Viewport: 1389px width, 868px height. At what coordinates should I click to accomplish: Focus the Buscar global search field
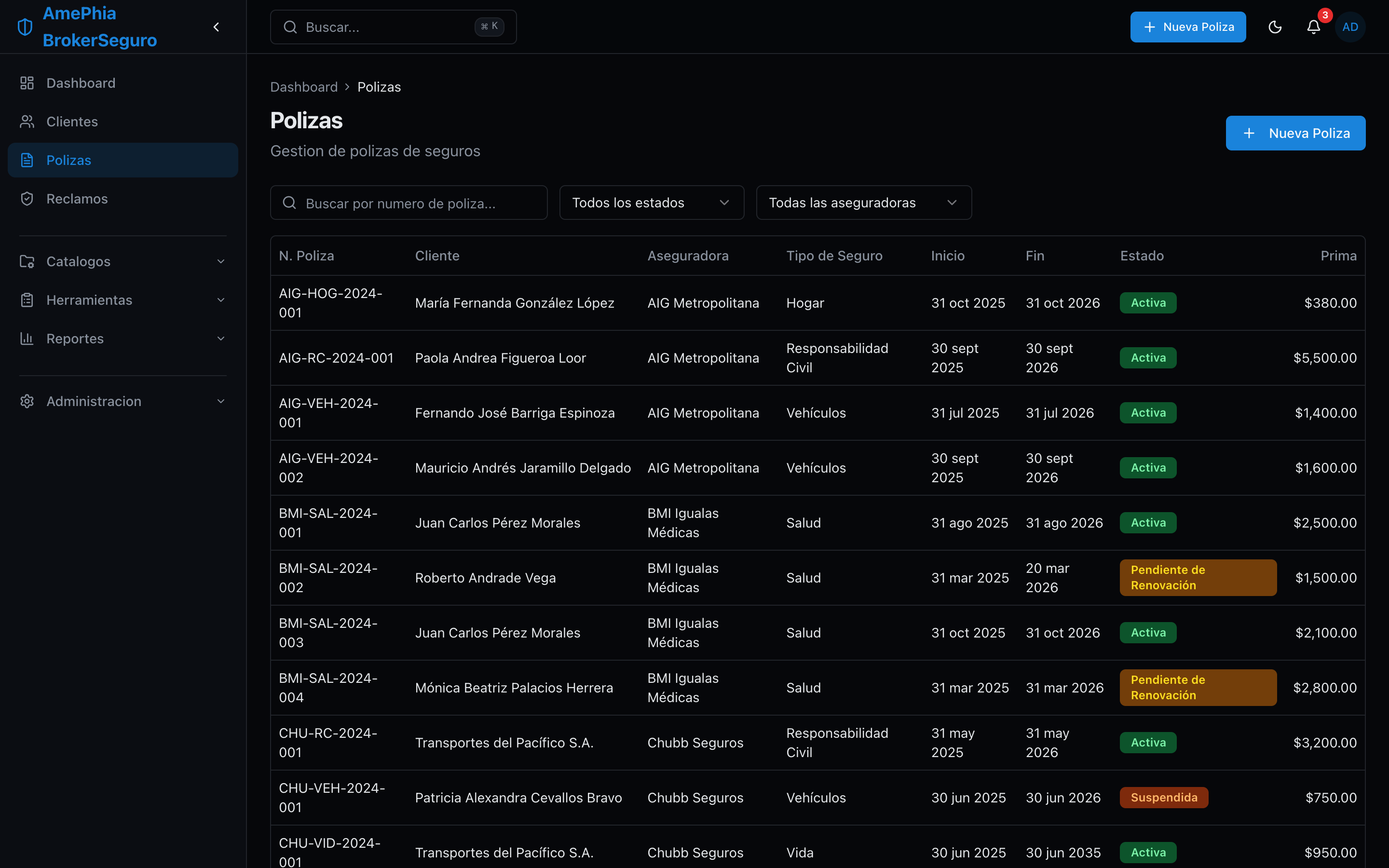click(393, 27)
